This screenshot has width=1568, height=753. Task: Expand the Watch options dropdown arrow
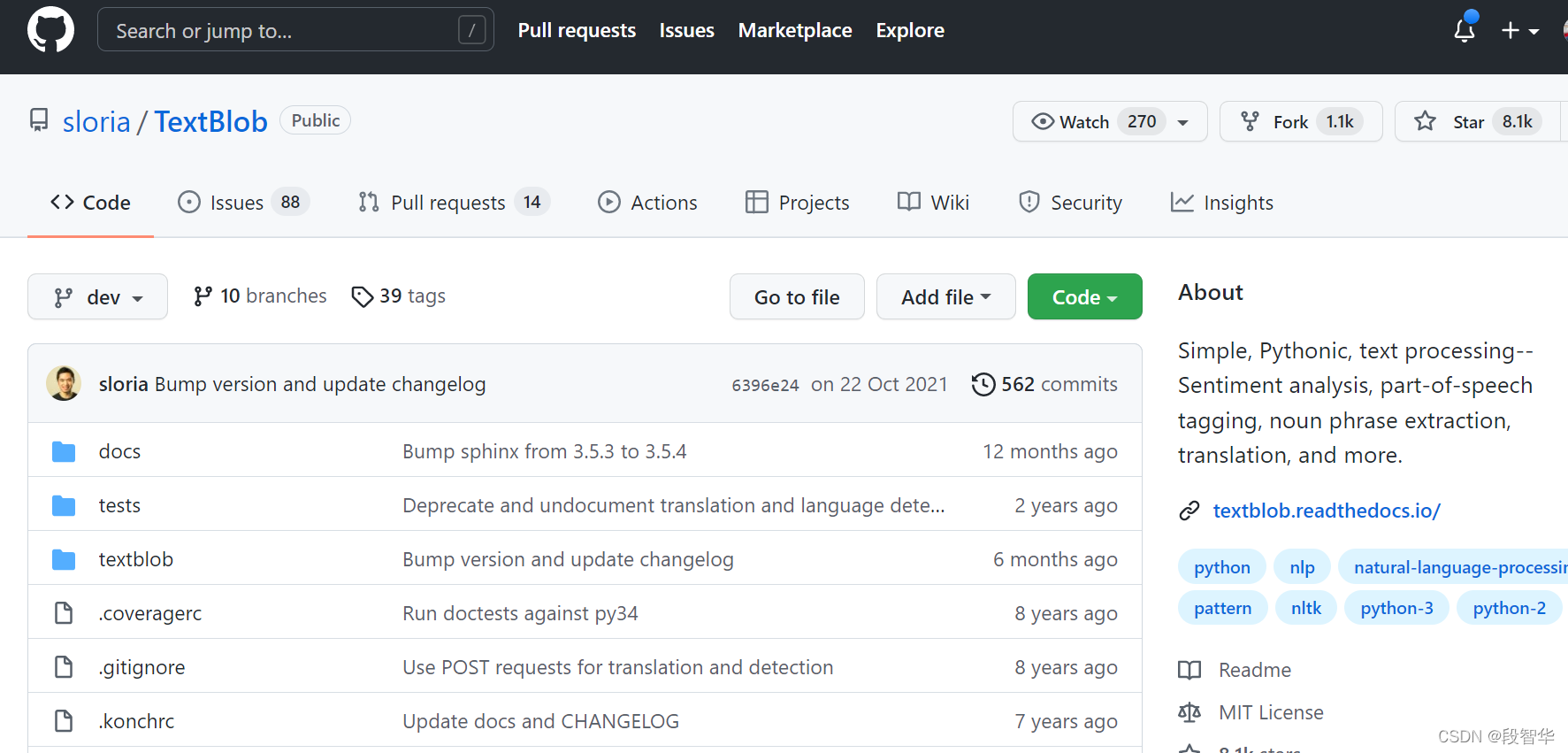[1183, 122]
